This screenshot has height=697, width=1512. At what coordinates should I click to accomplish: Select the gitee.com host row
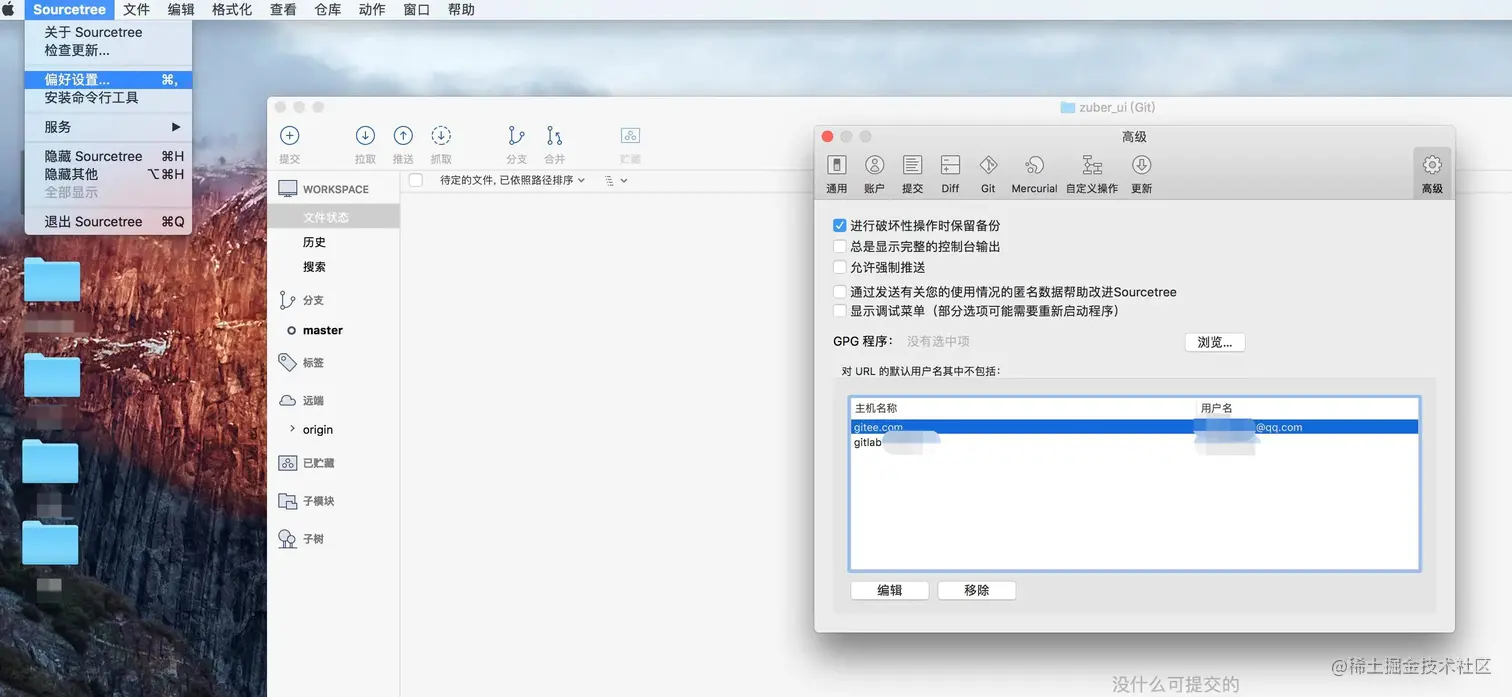[1134, 427]
